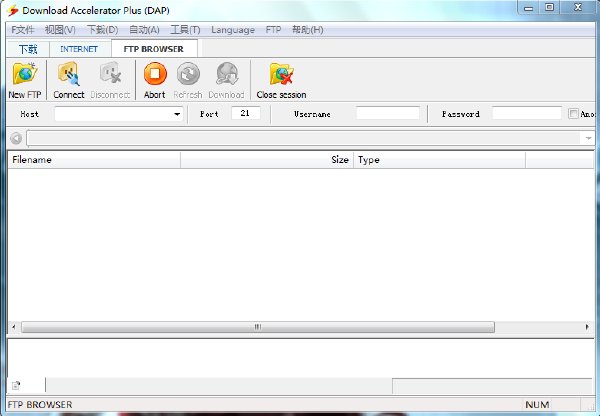
Task: Sort by the Size column header
Action: pos(267,160)
